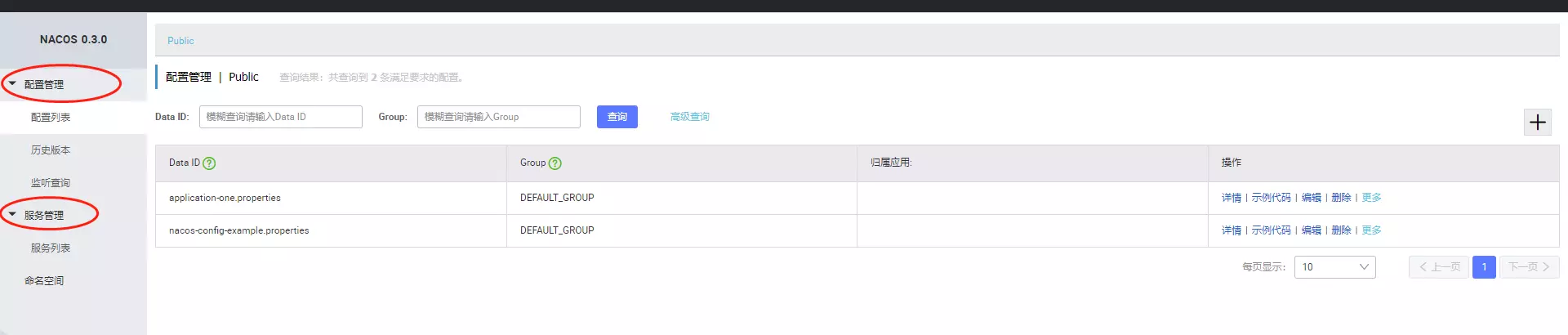Image resolution: width=1568 pixels, height=335 pixels.
Task: Open Group help question mark icon
Action: tap(555, 163)
